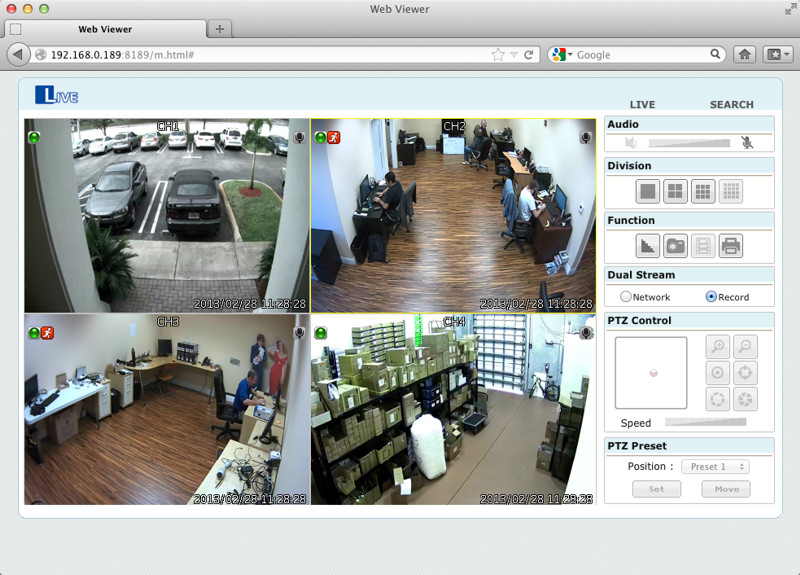Switch to the SEARCH tab

coord(732,104)
